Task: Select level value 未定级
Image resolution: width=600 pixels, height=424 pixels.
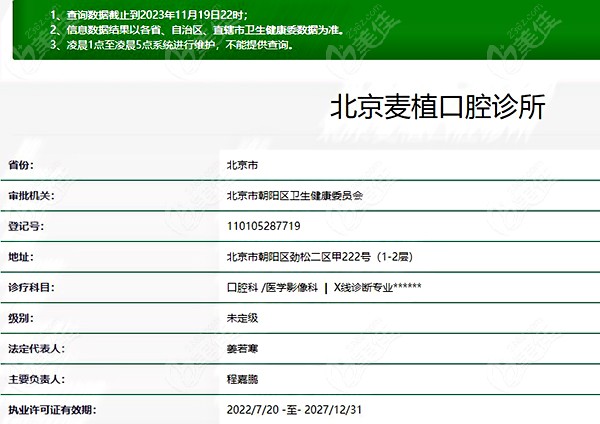Action: click(242, 318)
